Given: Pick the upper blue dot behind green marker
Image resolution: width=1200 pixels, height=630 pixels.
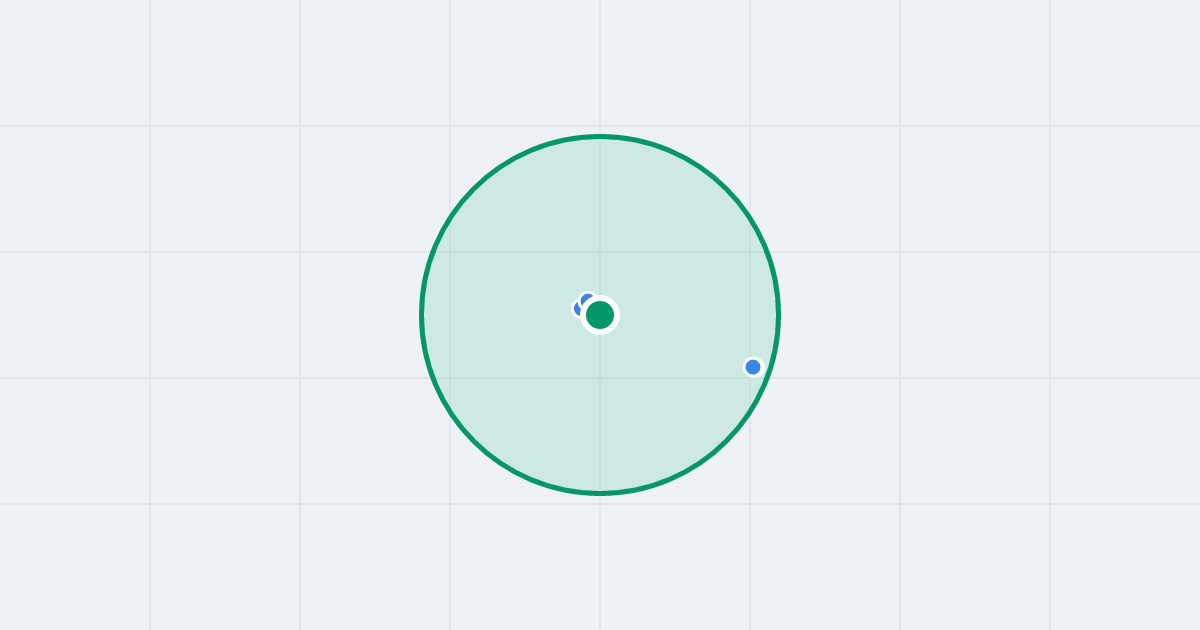Looking at the screenshot, I should click(587, 299).
